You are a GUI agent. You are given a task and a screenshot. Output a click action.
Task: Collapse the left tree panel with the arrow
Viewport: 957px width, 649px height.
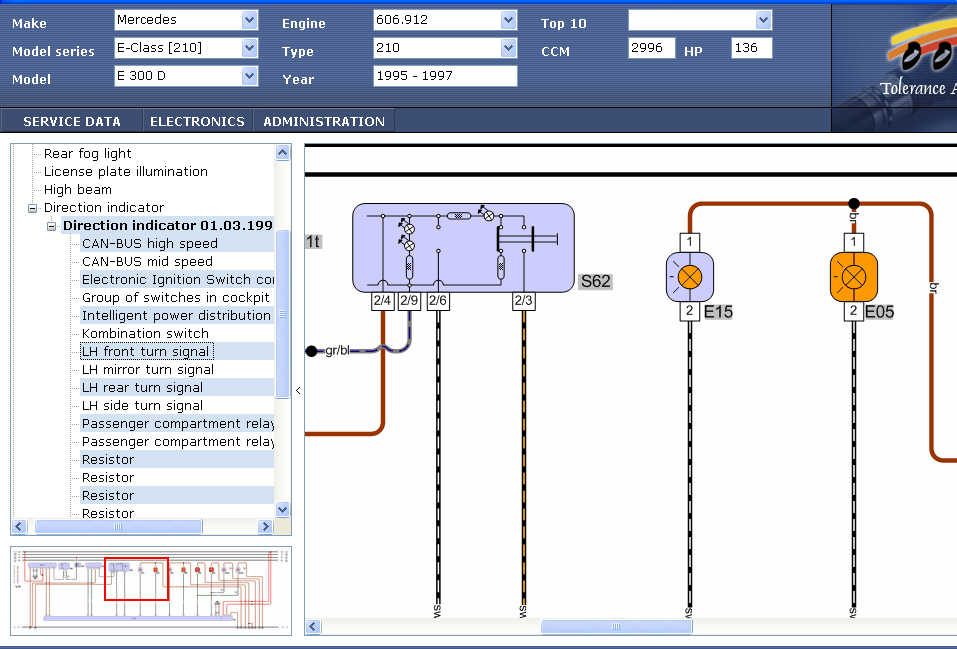(x=298, y=390)
